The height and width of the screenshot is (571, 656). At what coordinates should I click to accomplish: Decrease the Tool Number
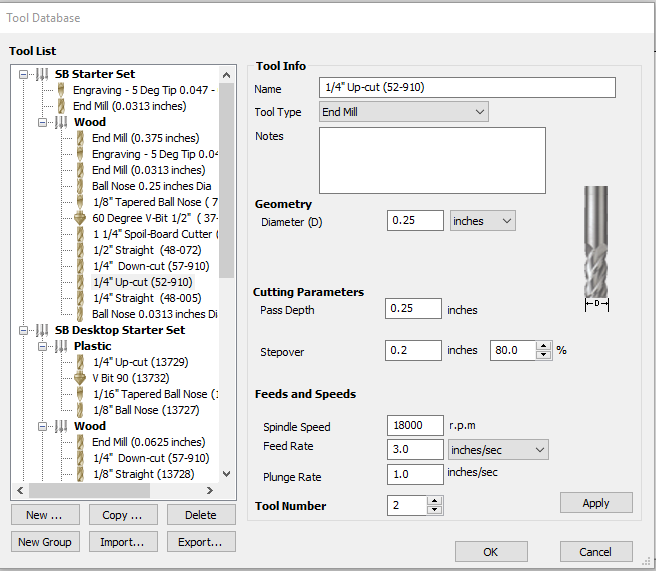tap(435, 510)
